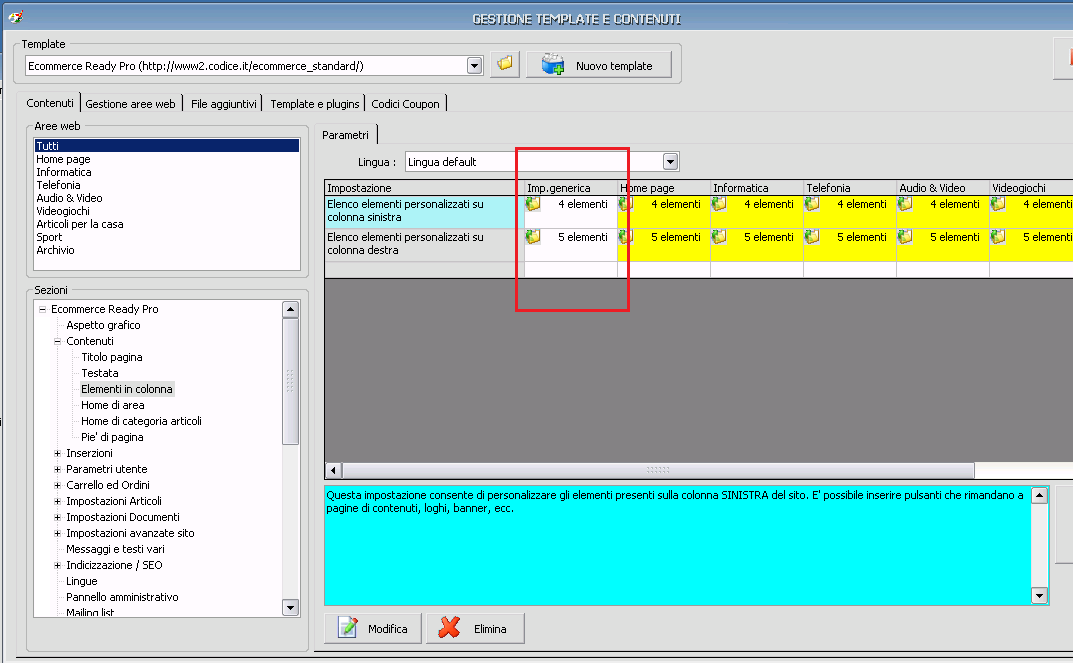Open the Template combo box arrow
Screen dimensions: 1073x663
click(474, 66)
